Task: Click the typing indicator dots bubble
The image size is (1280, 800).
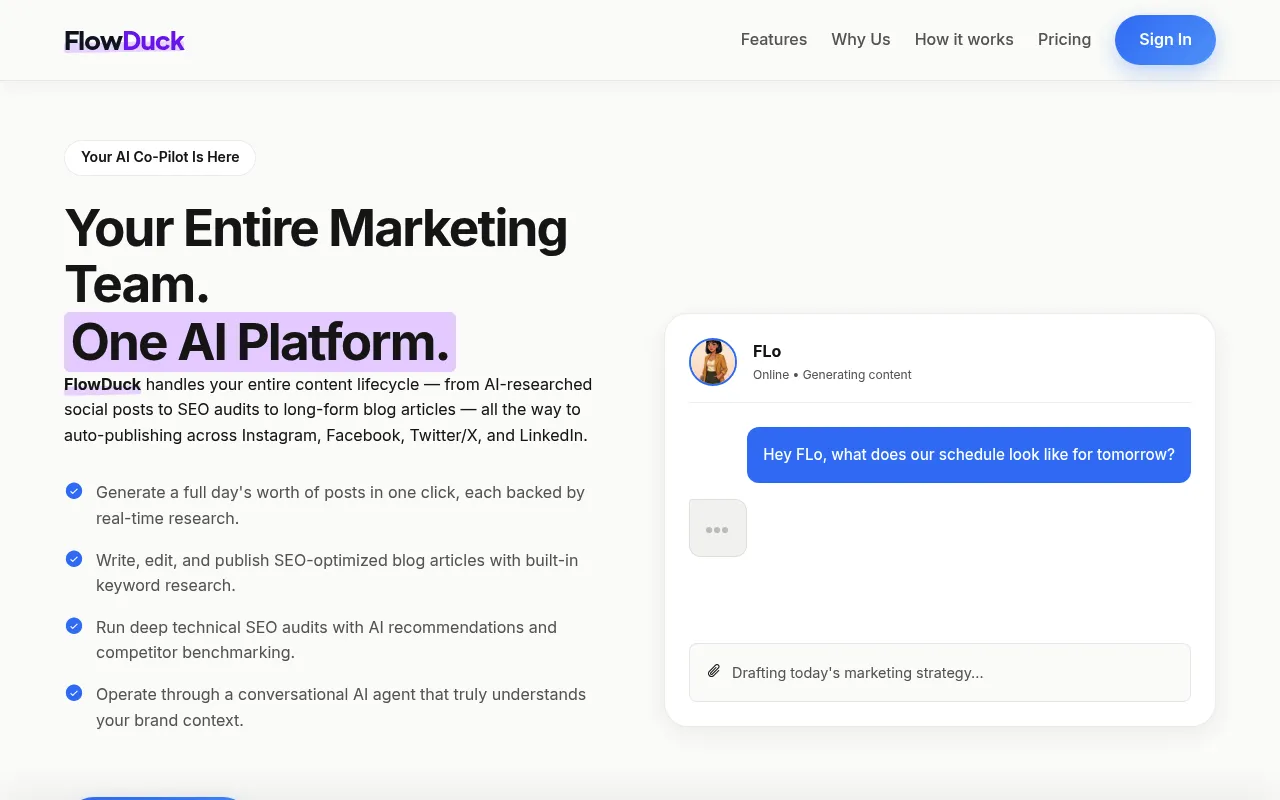Action: point(718,528)
